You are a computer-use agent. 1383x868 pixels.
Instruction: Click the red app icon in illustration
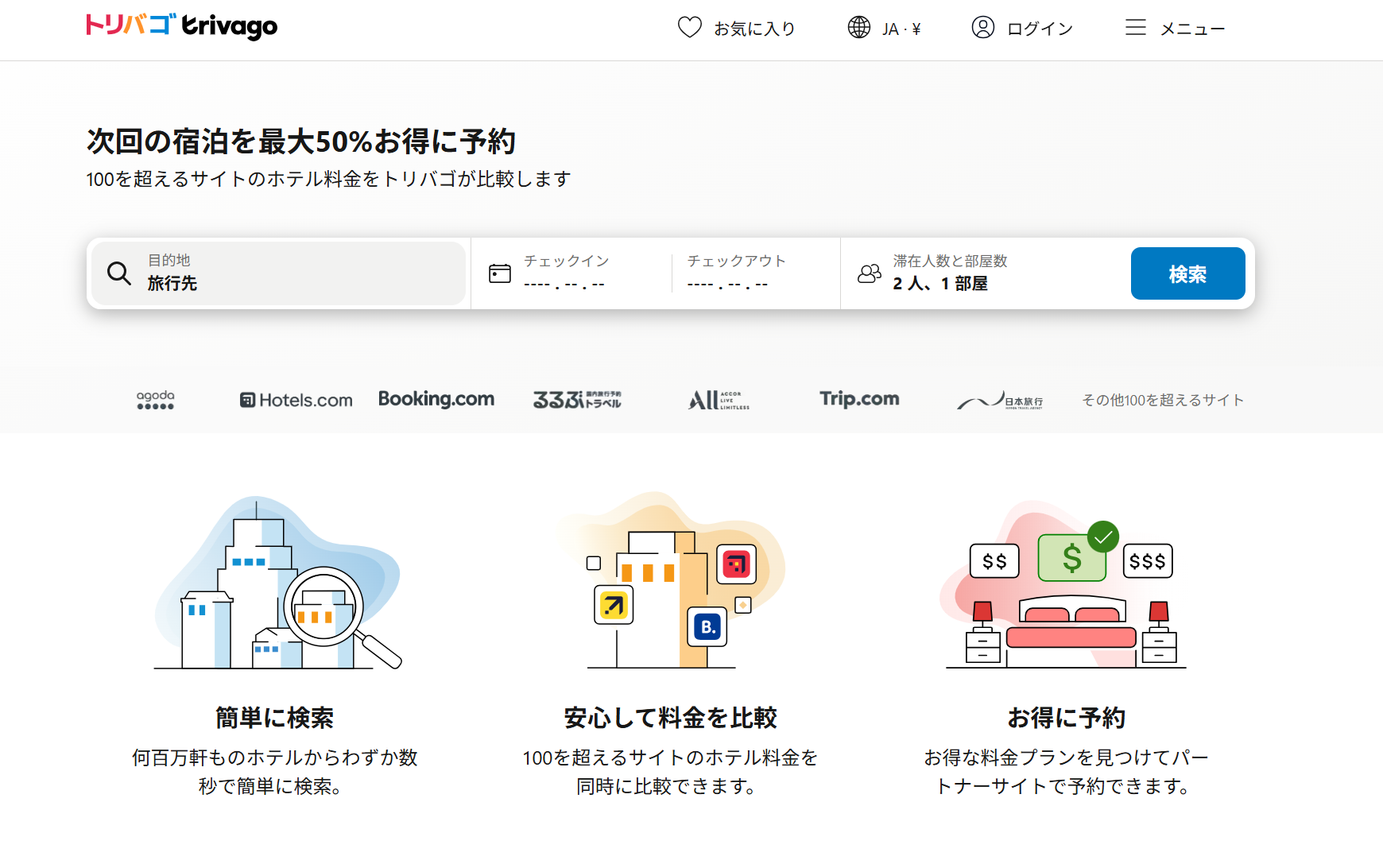point(737,564)
